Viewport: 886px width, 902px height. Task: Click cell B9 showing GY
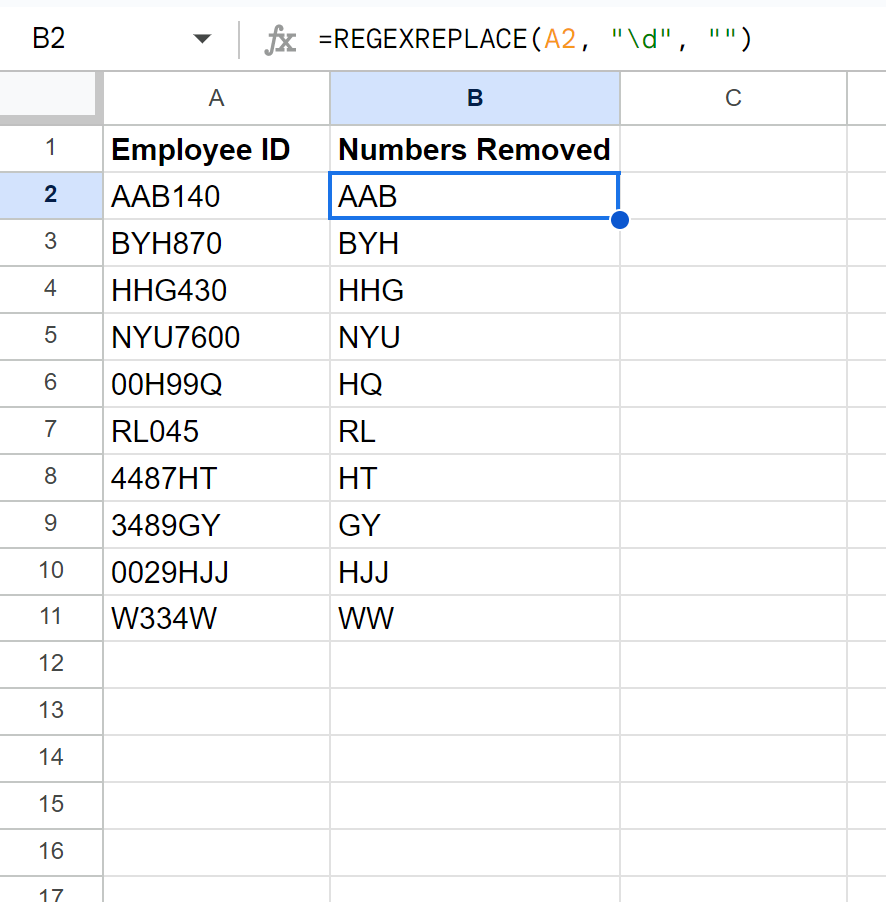[475, 525]
